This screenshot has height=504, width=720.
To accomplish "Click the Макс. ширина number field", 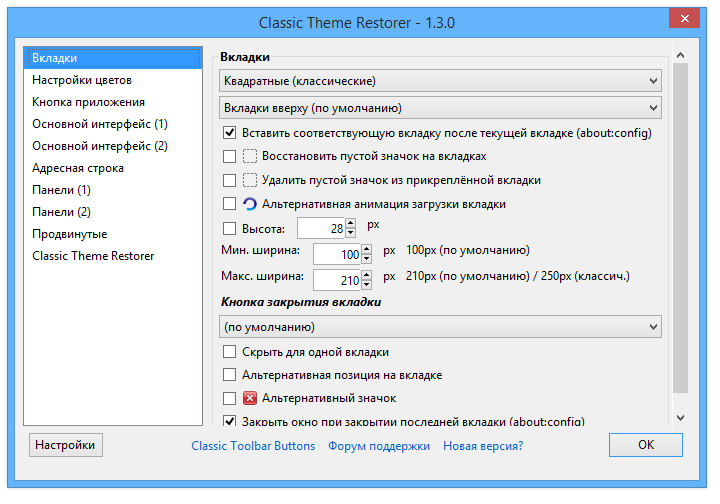I will [338, 280].
